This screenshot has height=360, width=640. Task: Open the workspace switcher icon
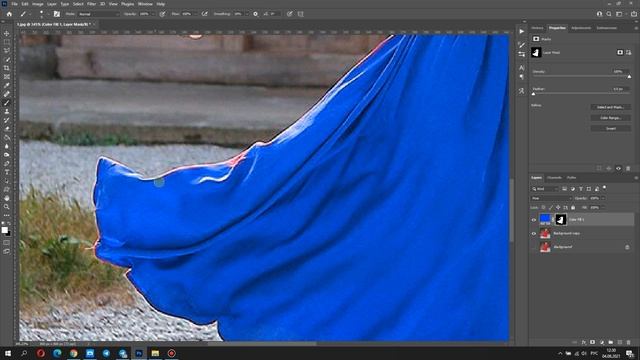pos(619,14)
